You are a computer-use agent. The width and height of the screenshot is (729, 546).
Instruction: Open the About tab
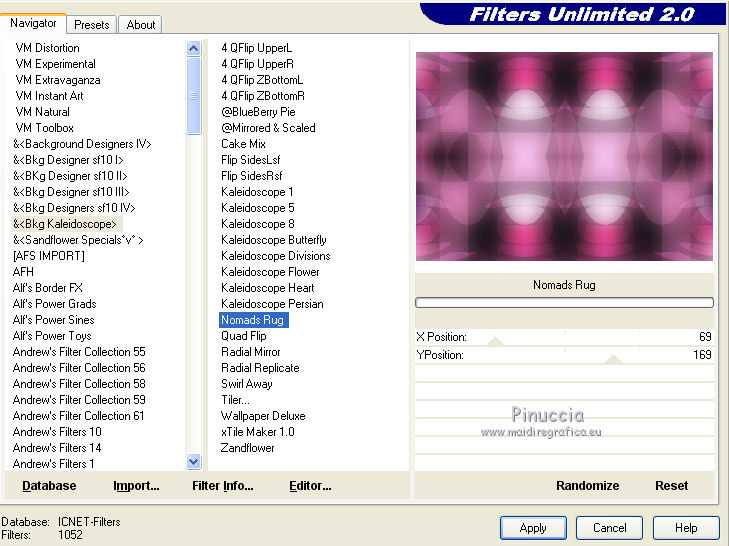tap(140, 25)
